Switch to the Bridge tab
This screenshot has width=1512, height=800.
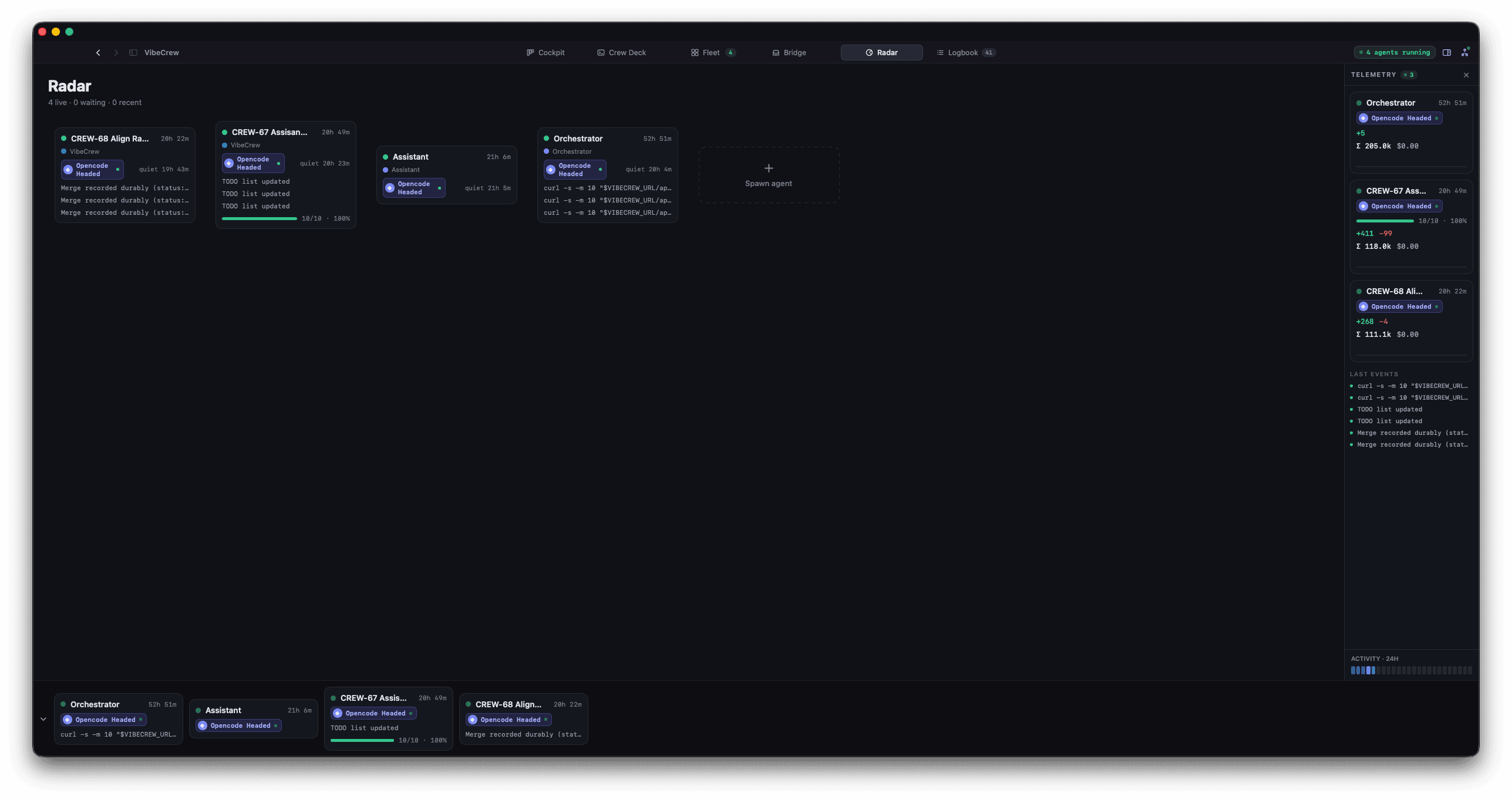[789, 53]
